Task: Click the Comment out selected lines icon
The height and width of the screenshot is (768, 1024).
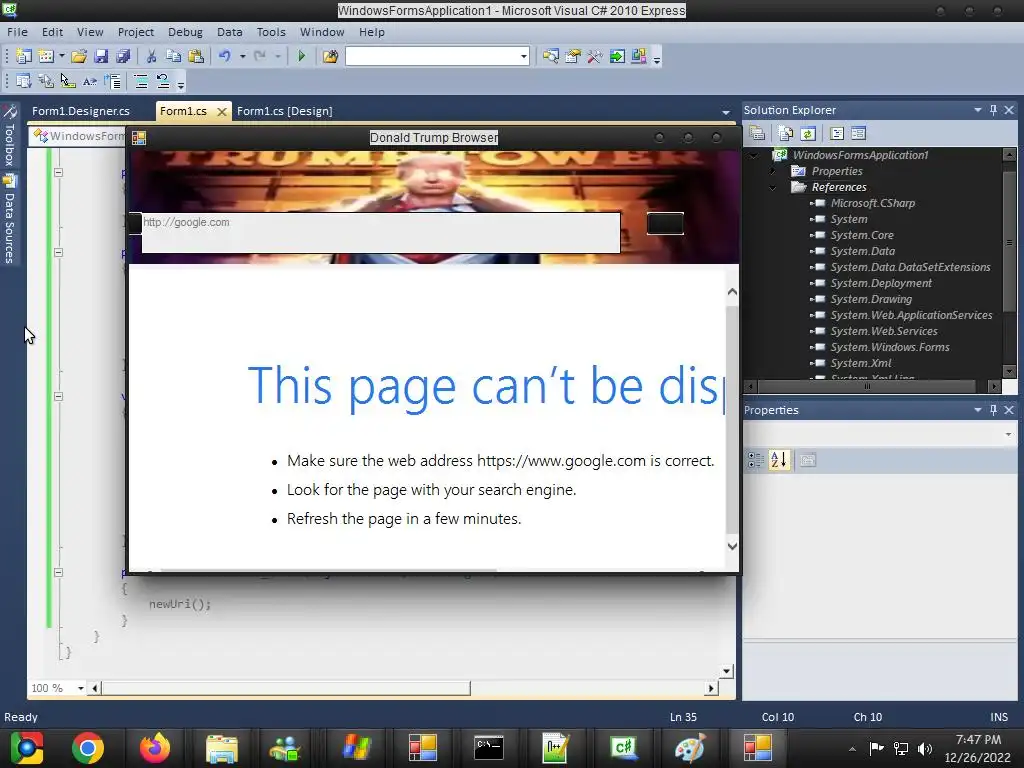Action: [140, 82]
